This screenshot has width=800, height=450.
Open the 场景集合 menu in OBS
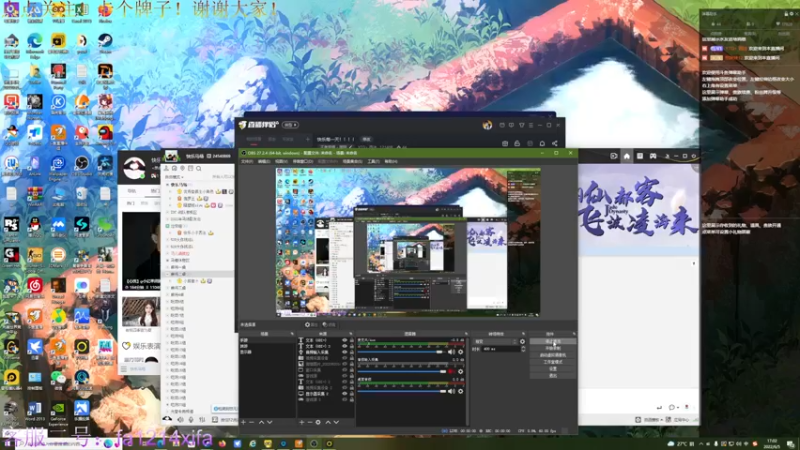[352, 161]
